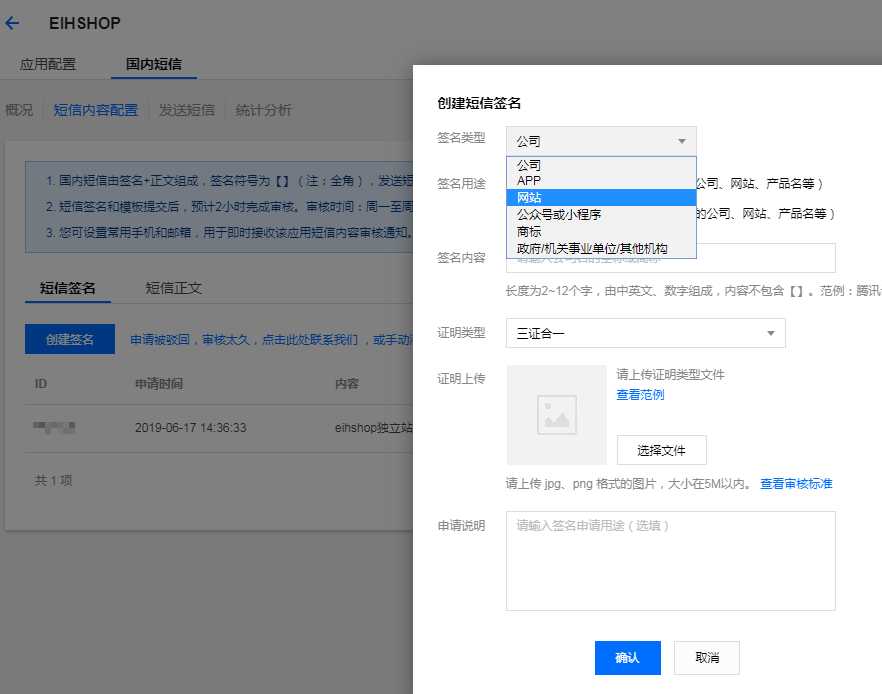
Task: Click the blue 确认 button
Action: (628, 657)
